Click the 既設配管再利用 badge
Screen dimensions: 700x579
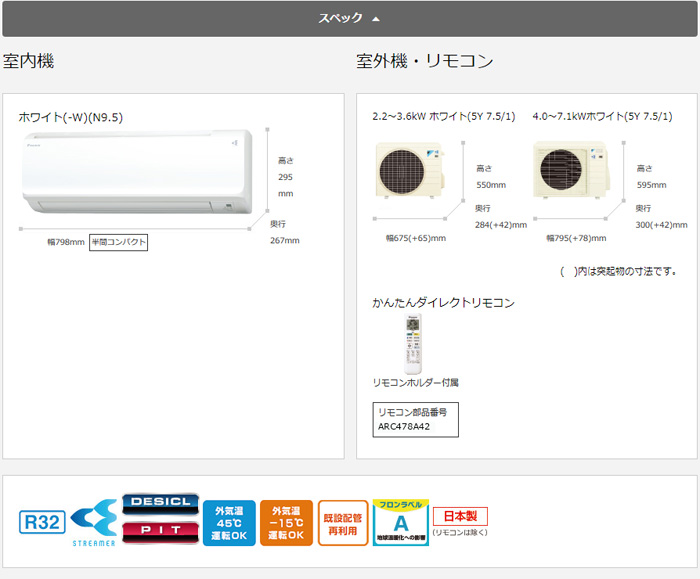tap(343, 523)
